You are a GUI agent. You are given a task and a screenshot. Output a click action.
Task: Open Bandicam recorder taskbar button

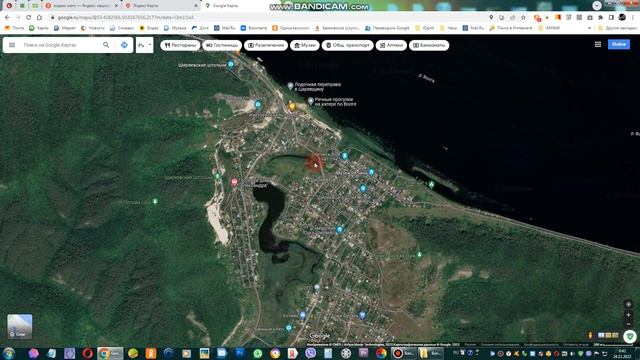tap(404, 353)
